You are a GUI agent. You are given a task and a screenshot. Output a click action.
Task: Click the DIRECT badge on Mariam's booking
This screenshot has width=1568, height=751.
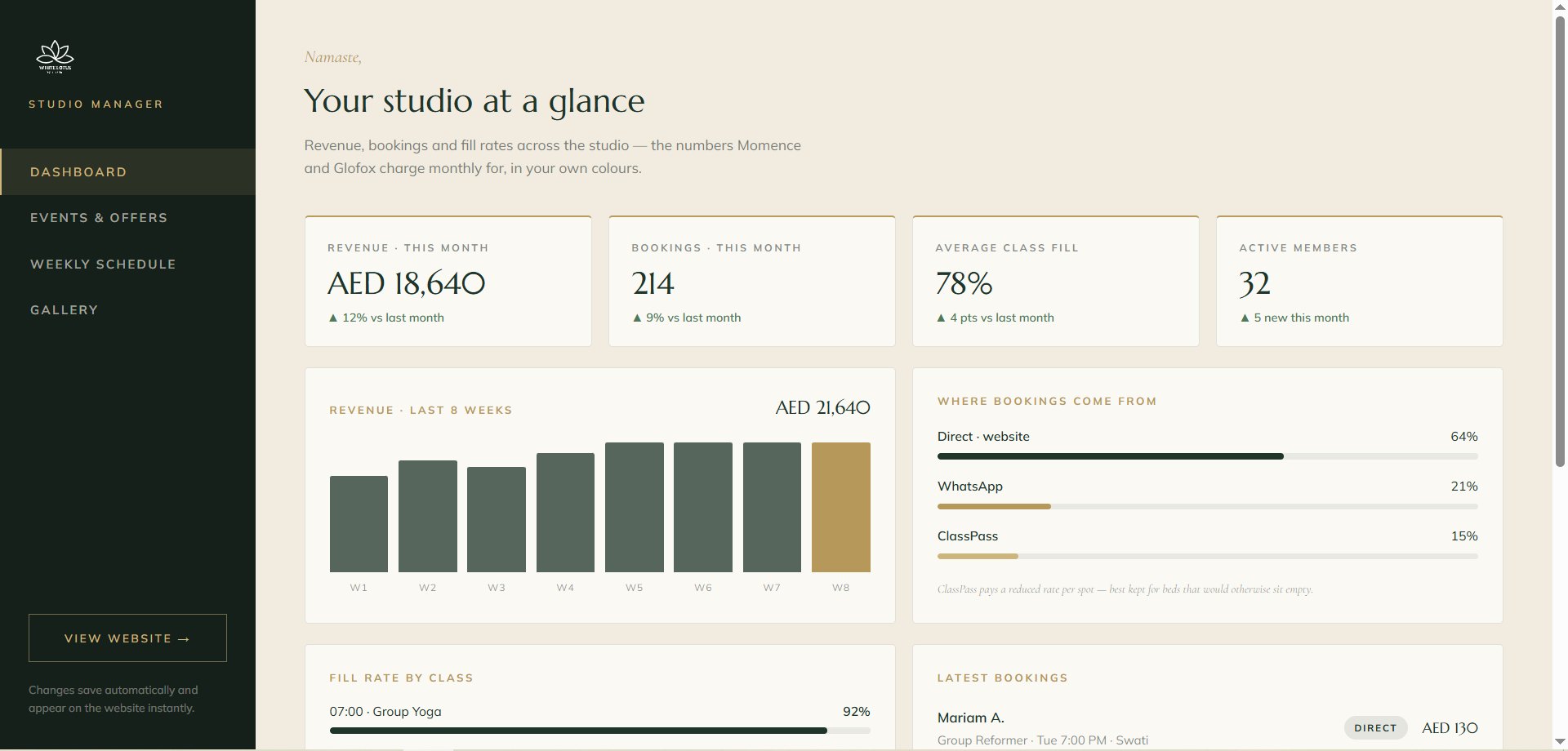pyautogui.click(x=1376, y=728)
